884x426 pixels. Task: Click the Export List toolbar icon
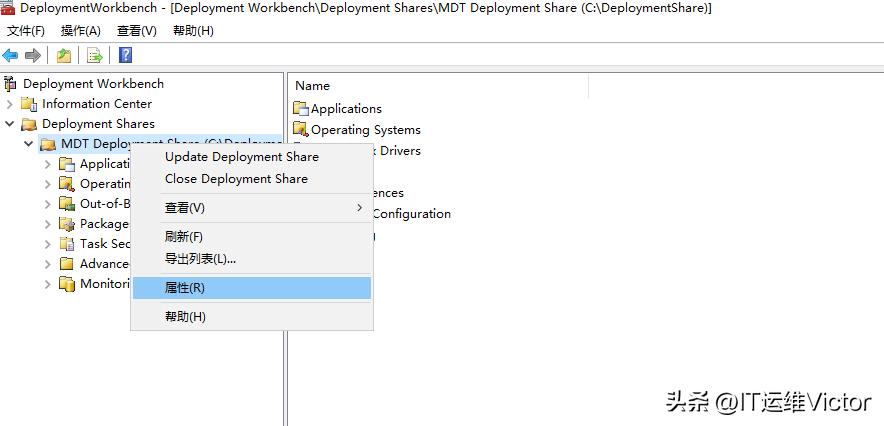95,55
